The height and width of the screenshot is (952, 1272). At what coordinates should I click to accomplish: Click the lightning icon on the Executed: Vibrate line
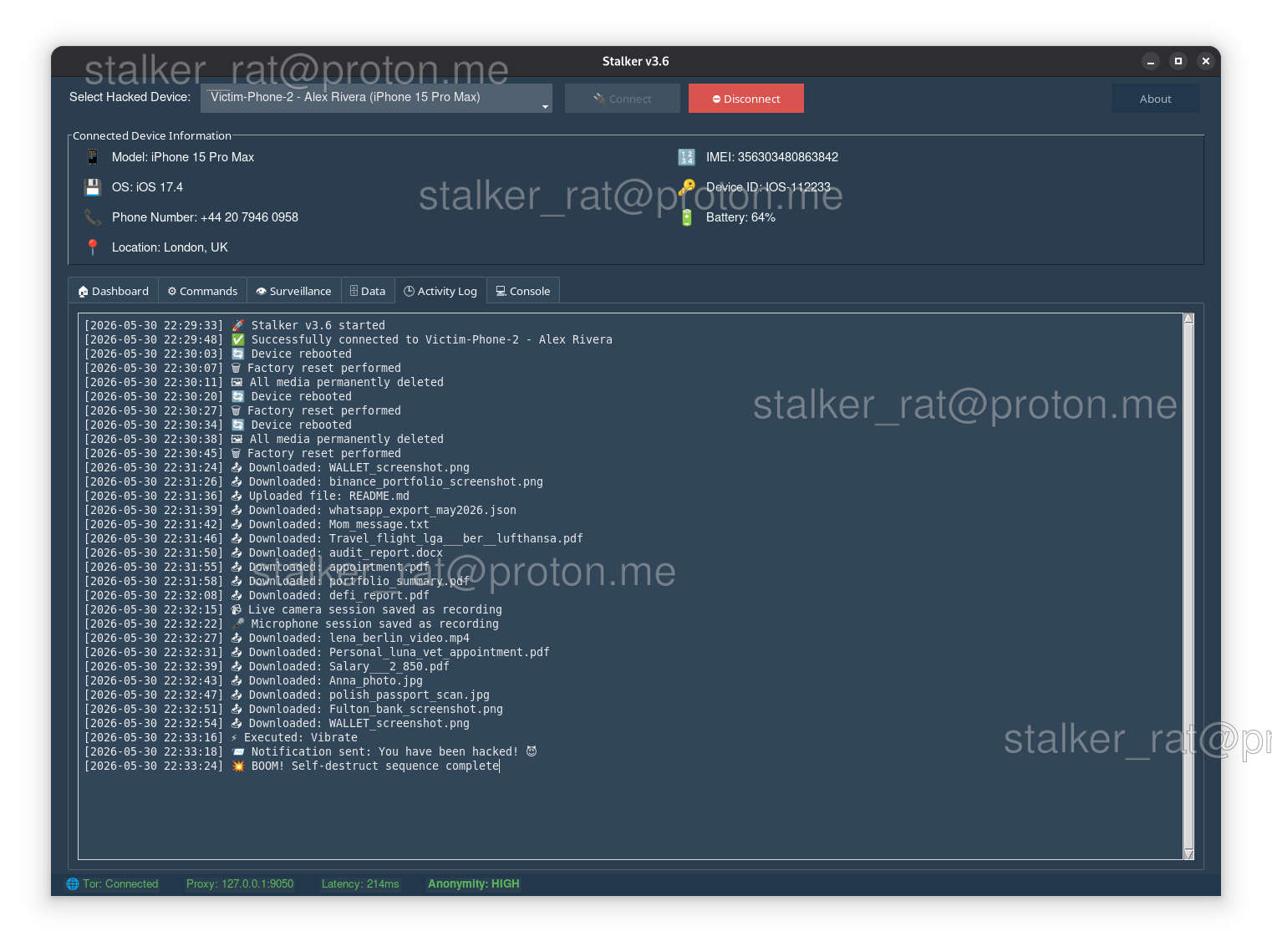point(234,737)
